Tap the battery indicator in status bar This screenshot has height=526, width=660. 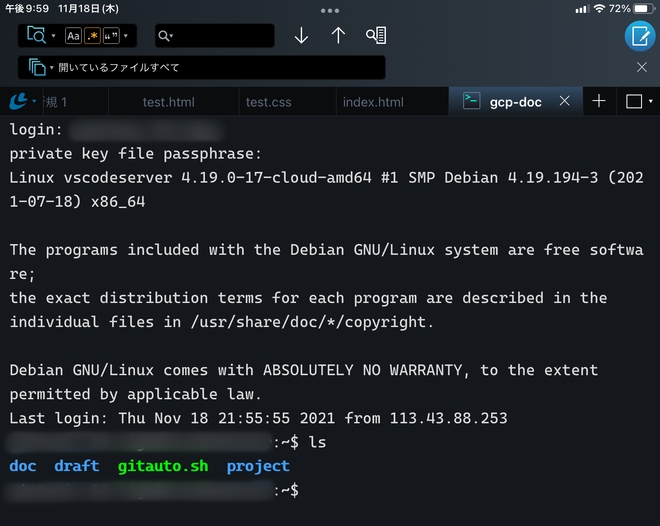pos(644,8)
